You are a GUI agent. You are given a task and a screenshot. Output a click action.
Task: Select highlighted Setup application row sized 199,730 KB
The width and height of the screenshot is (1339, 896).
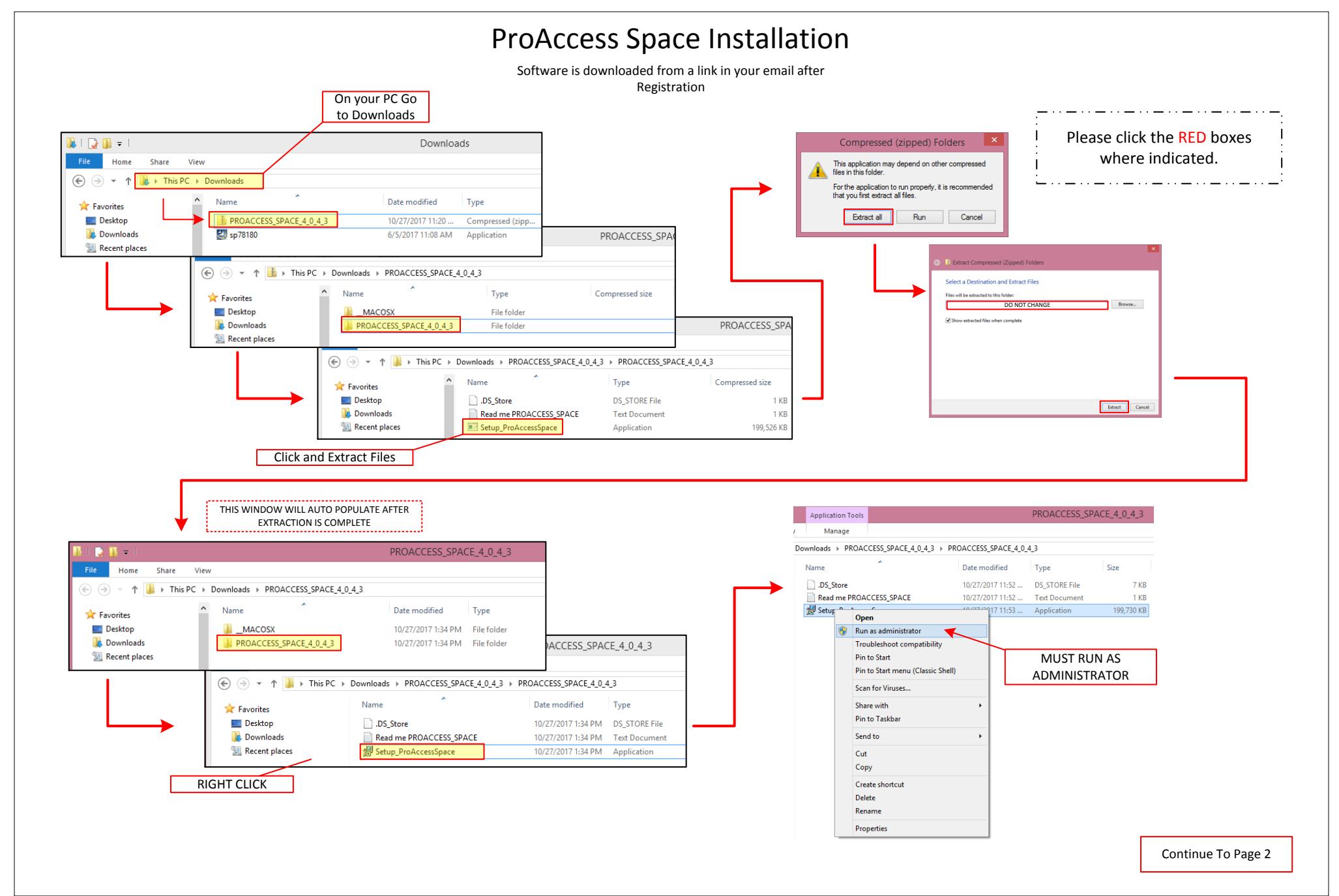[976, 611]
